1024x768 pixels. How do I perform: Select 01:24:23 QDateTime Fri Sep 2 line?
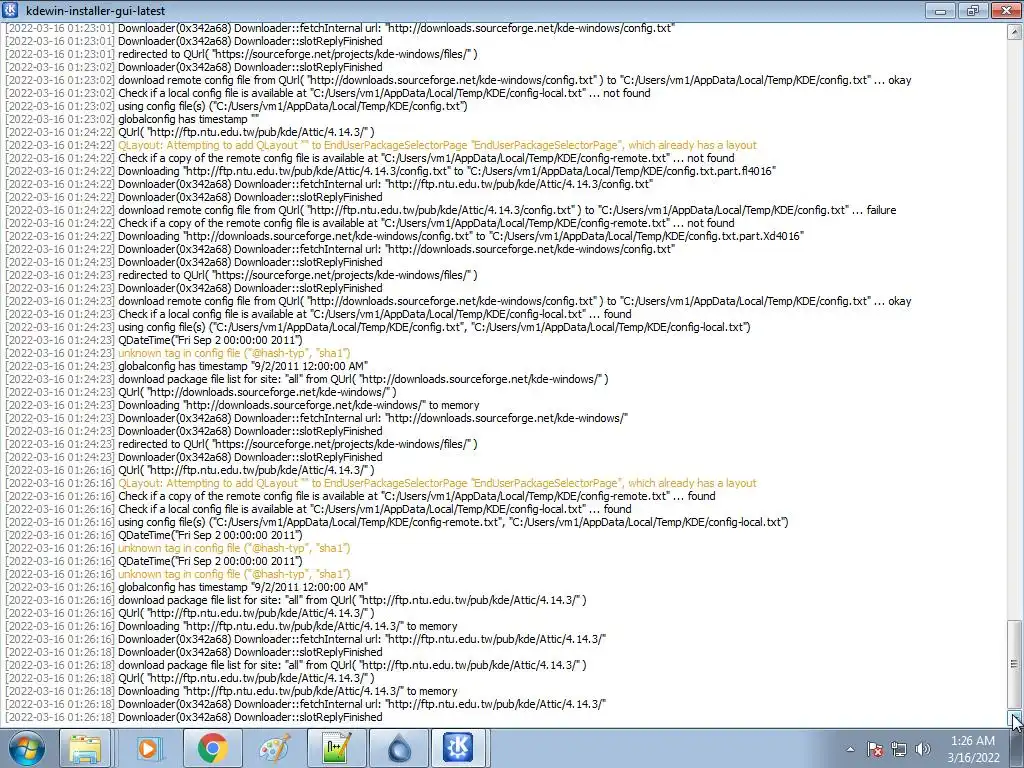(x=154, y=340)
